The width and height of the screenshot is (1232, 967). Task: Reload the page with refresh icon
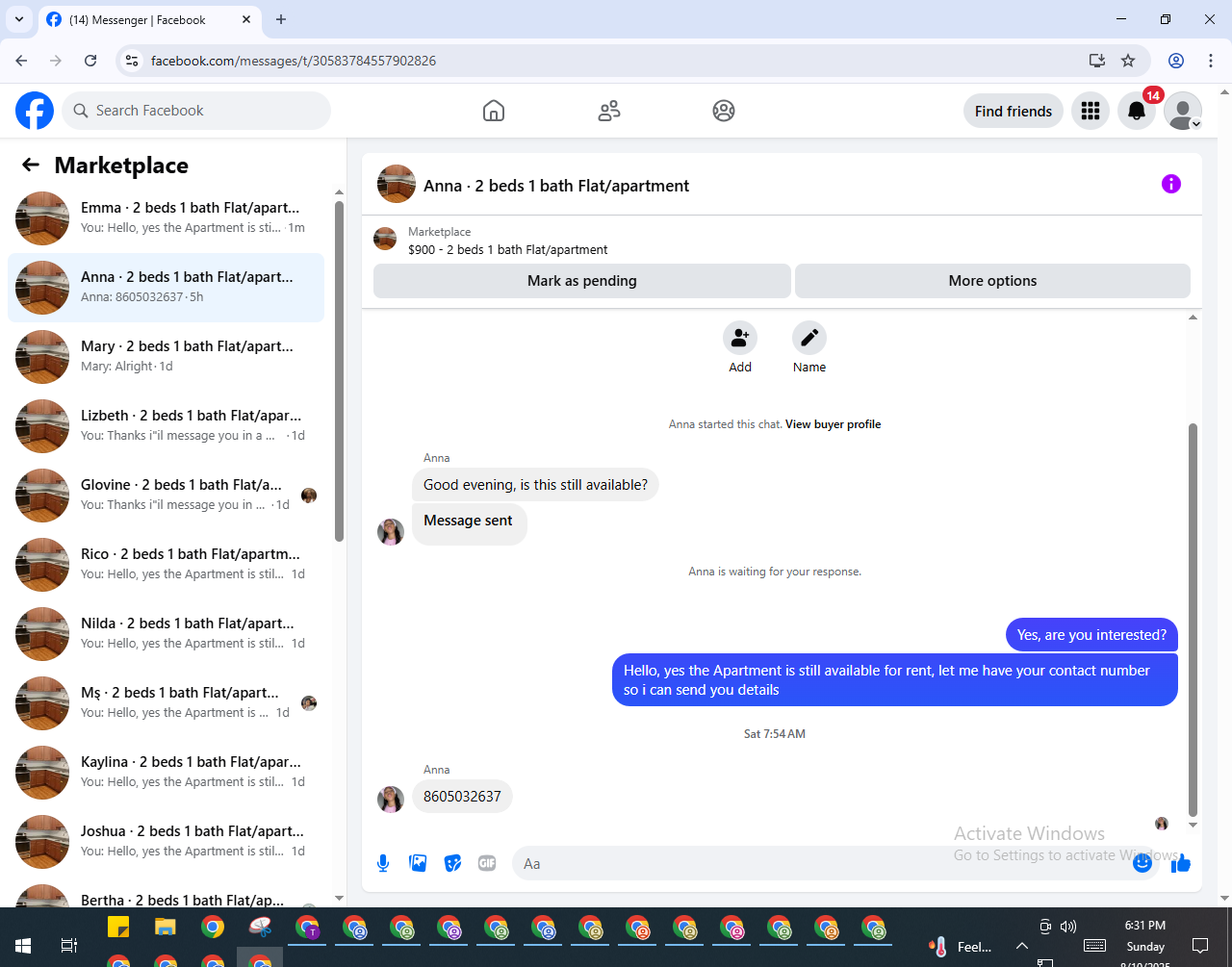pyautogui.click(x=90, y=61)
